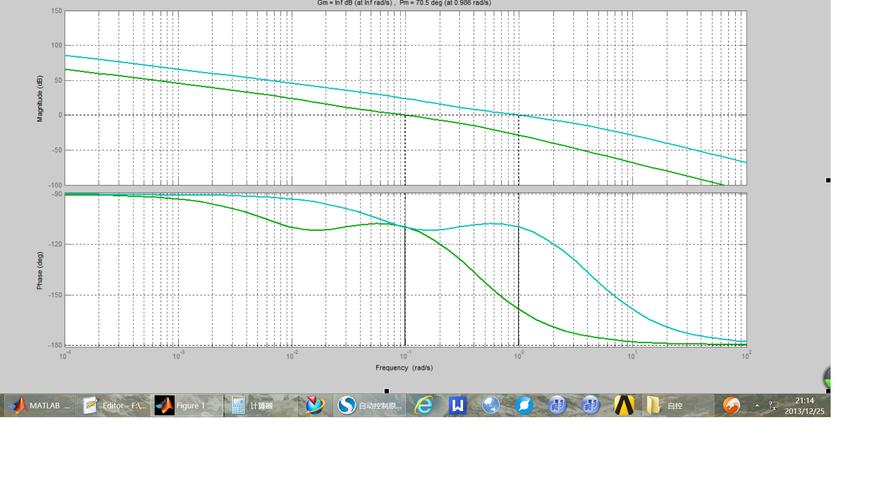Open the WPS Writer W icon

click(x=458, y=405)
